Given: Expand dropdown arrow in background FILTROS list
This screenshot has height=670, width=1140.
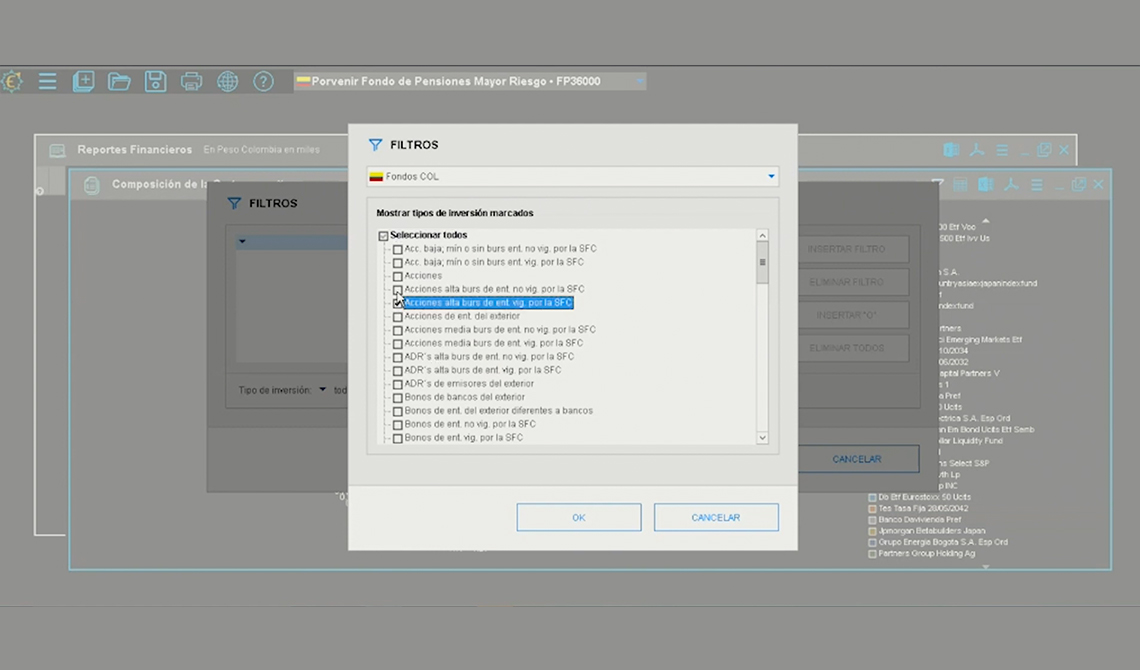Looking at the screenshot, I should (x=242, y=242).
